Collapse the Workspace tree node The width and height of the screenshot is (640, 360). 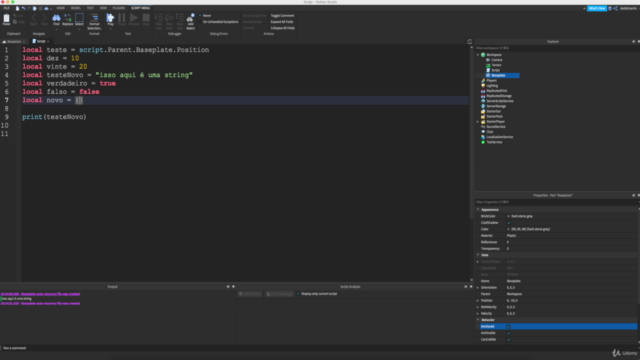click(478, 55)
